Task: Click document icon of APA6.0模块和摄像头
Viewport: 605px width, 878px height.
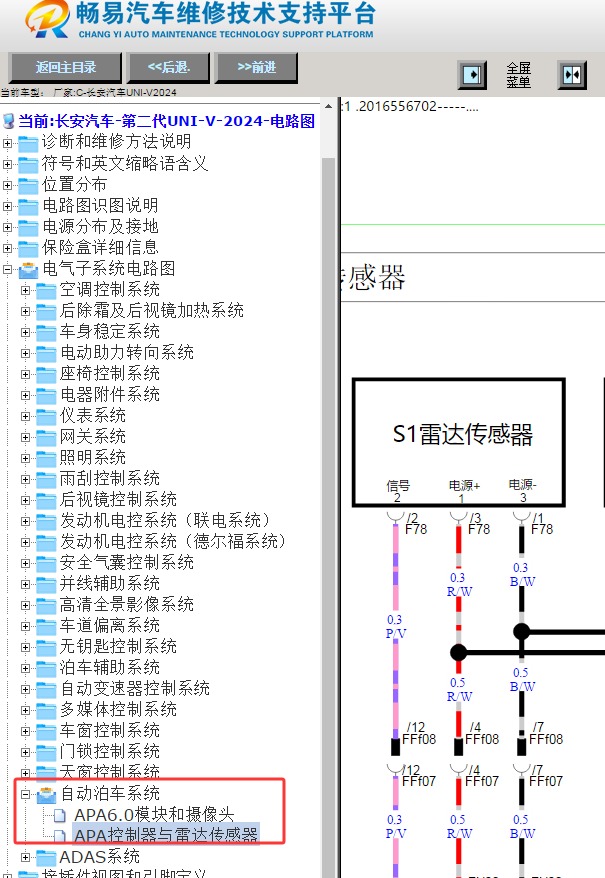Action: click(x=60, y=815)
